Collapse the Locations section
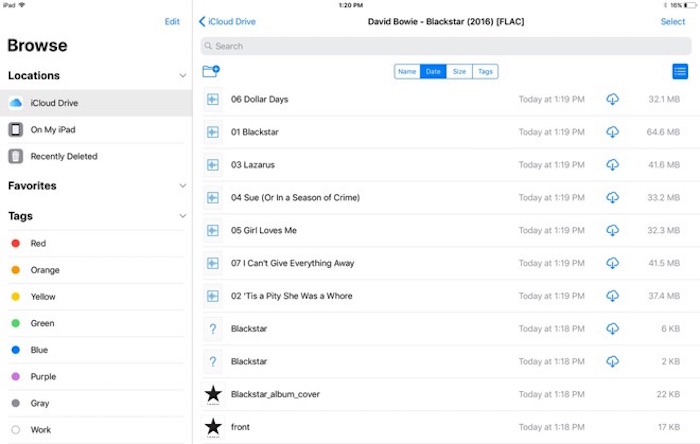700x444 pixels. tap(183, 75)
